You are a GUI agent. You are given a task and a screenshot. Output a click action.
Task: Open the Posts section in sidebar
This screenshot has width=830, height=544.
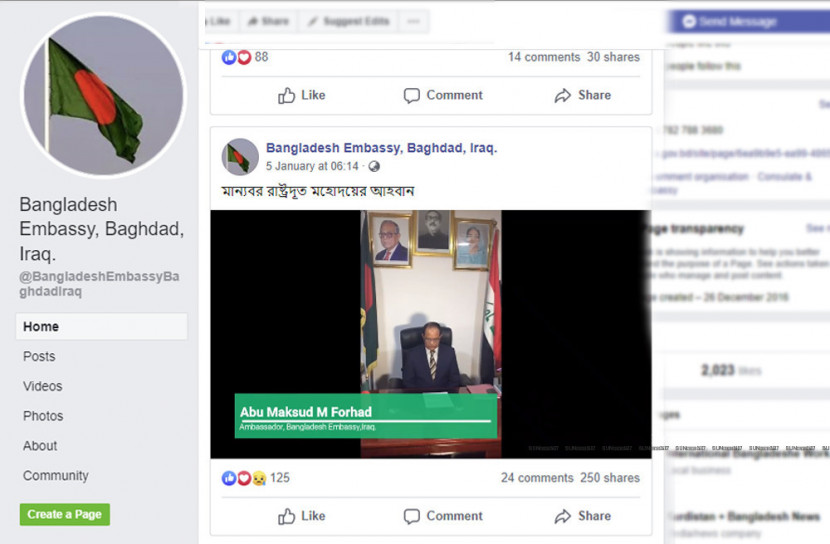(x=39, y=357)
